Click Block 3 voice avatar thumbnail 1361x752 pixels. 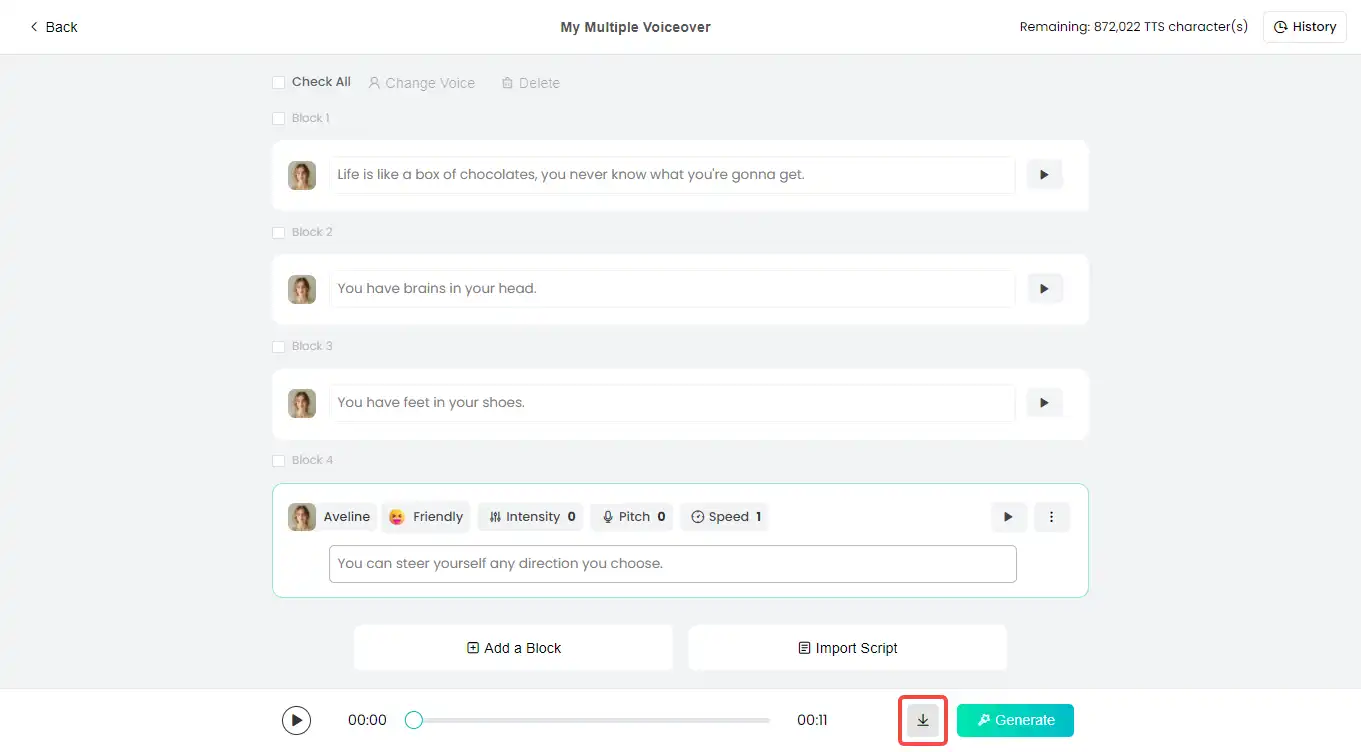pyautogui.click(x=302, y=403)
